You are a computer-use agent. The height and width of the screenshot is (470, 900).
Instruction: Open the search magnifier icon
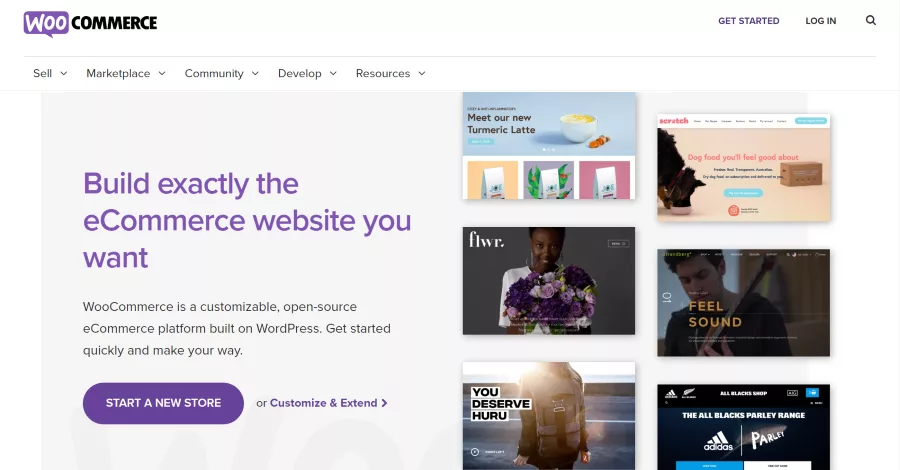[871, 21]
